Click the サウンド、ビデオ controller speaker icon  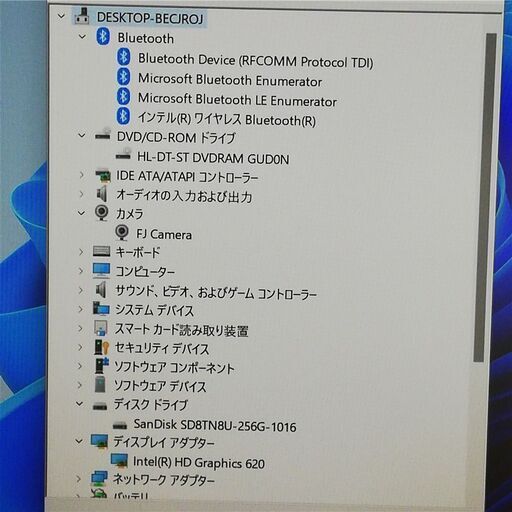click(x=101, y=290)
